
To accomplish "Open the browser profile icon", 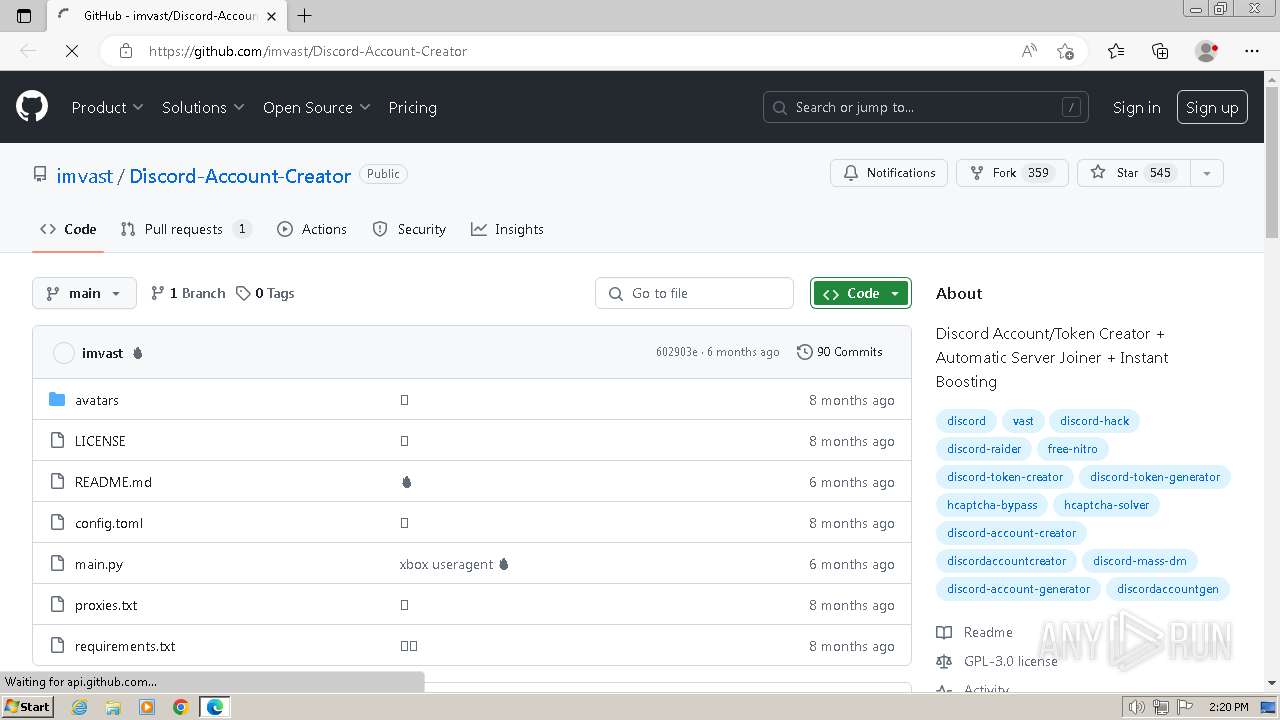I will point(1207,51).
